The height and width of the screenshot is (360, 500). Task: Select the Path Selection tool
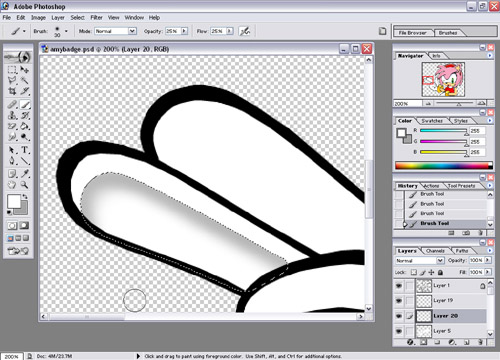pyautogui.click(x=12, y=150)
